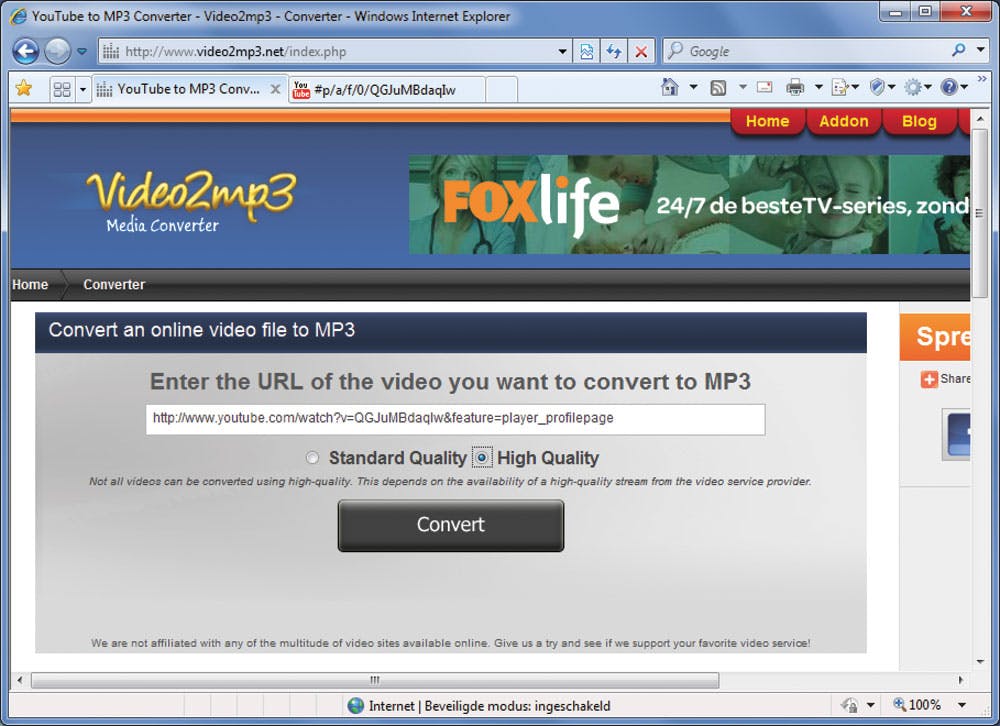Click the vertical scrollbar down arrow
This screenshot has height=726, width=1000.
(981, 662)
